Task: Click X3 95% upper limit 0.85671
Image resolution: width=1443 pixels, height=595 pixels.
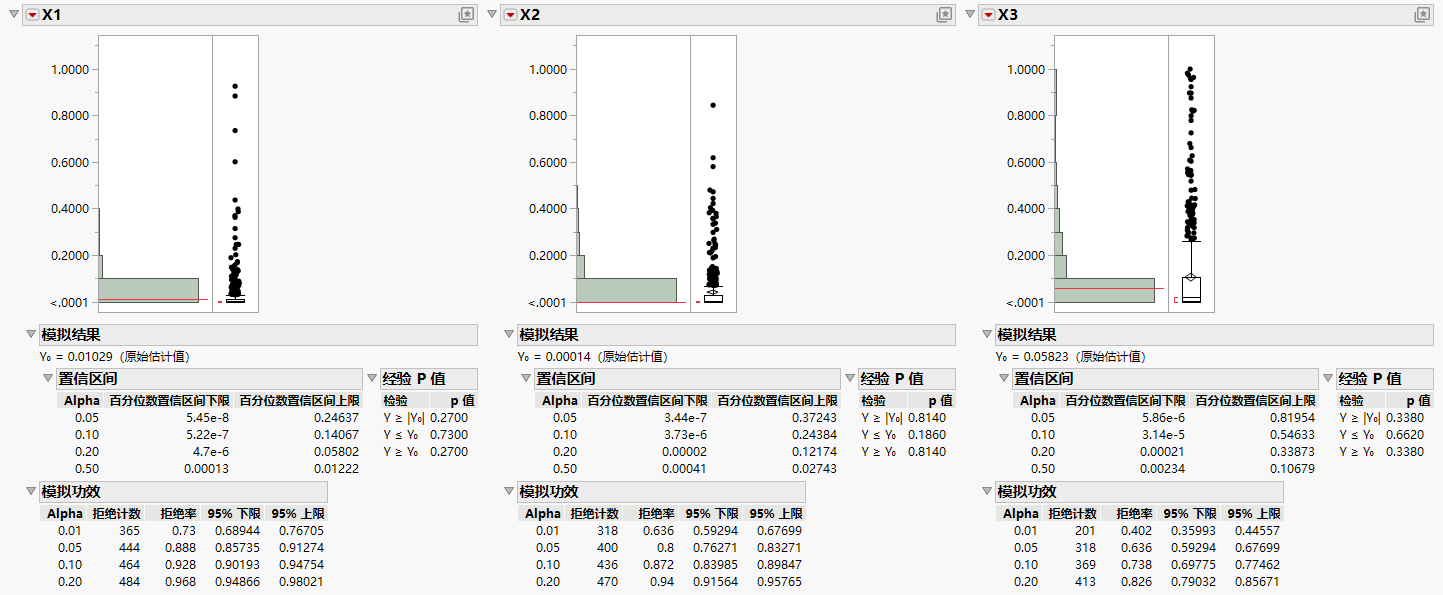Action: (1258, 582)
